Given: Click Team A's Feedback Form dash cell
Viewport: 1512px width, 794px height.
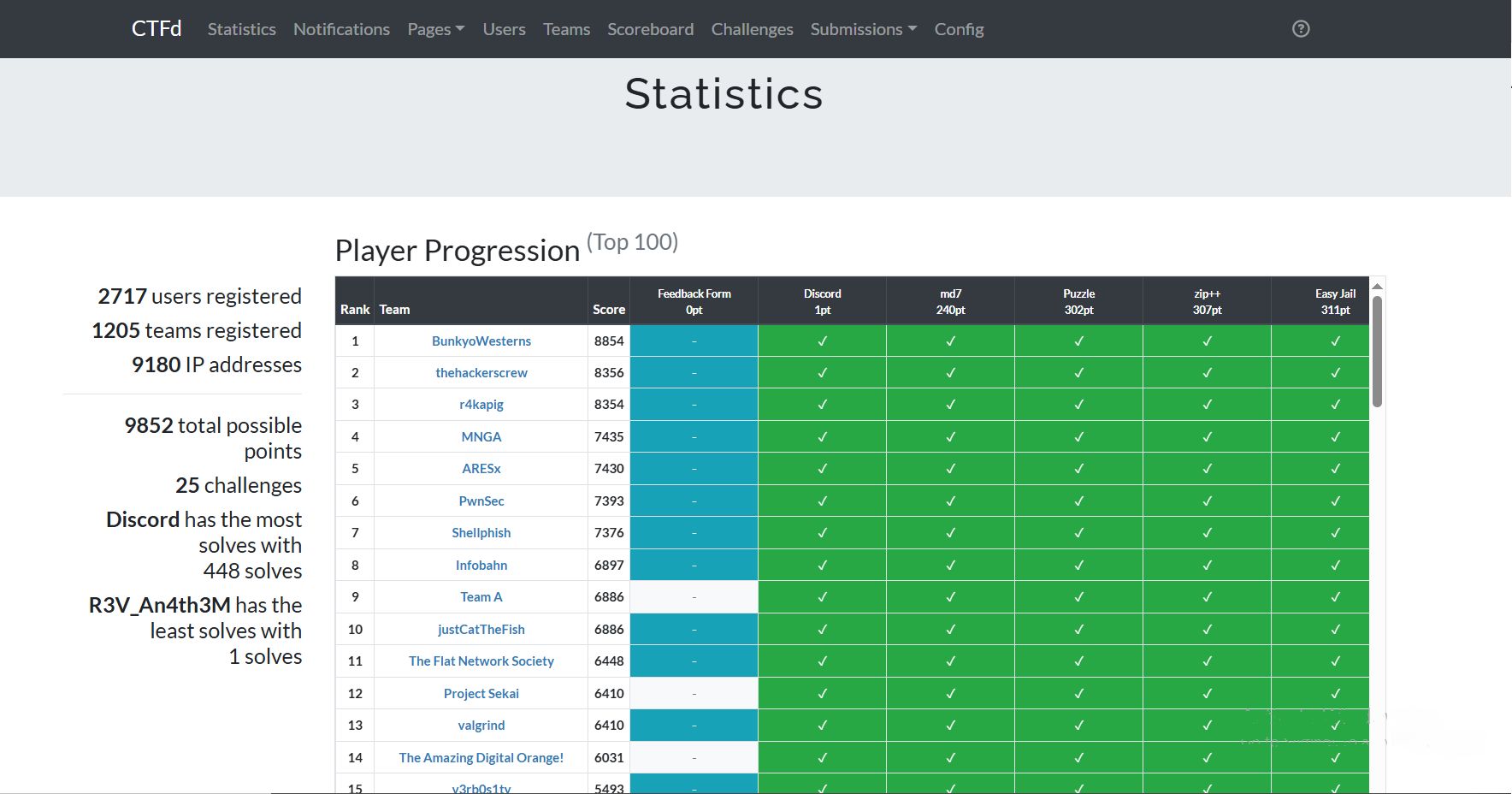Looking at the screenshot, I should pos(694,596).
